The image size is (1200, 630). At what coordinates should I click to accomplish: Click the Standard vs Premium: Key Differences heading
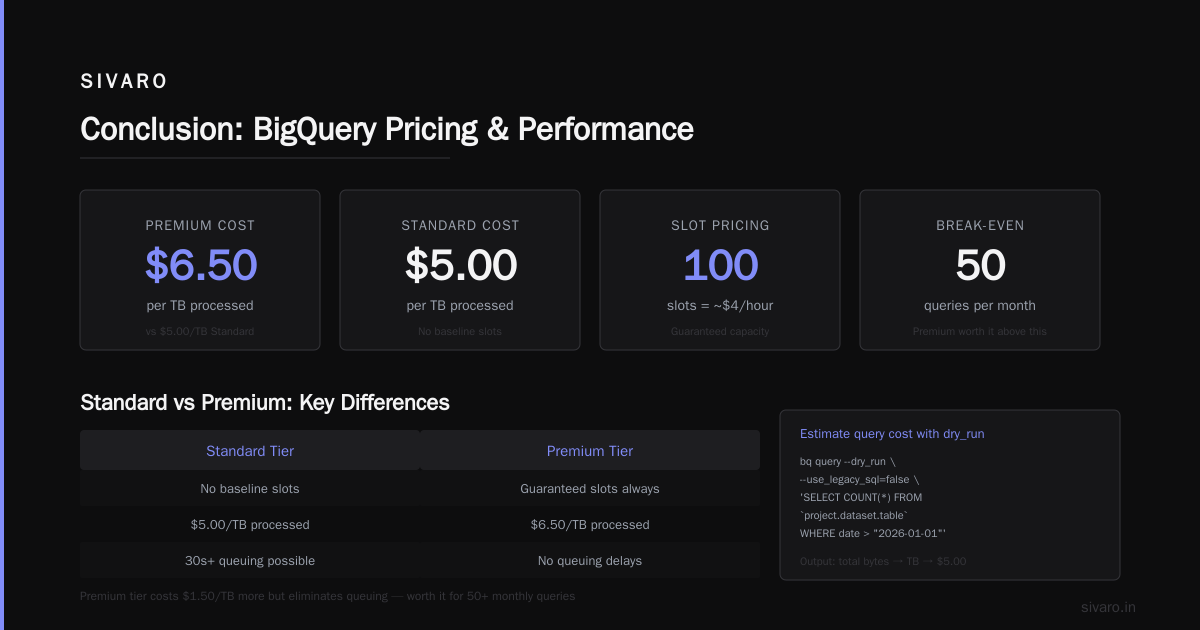point(265,403)
